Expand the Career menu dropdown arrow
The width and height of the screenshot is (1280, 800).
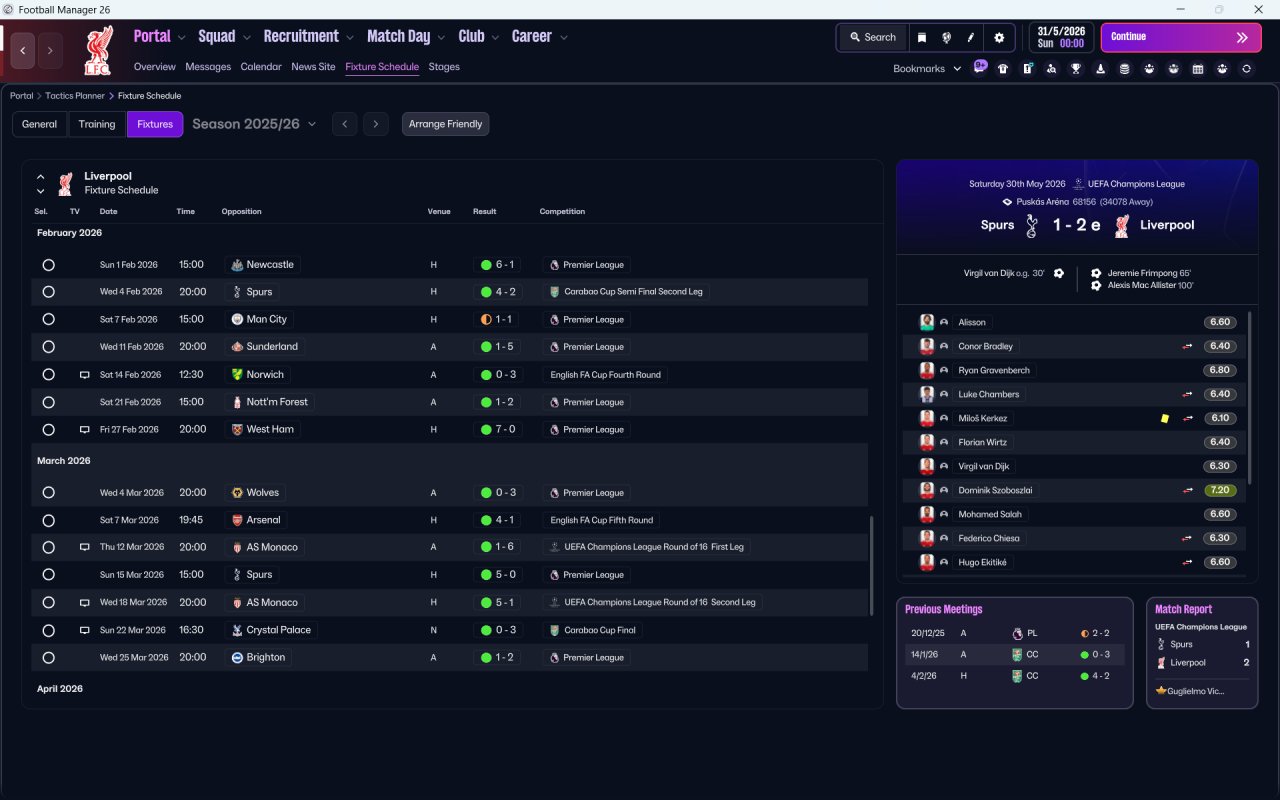pyautogui.click(x=564, y=38)
